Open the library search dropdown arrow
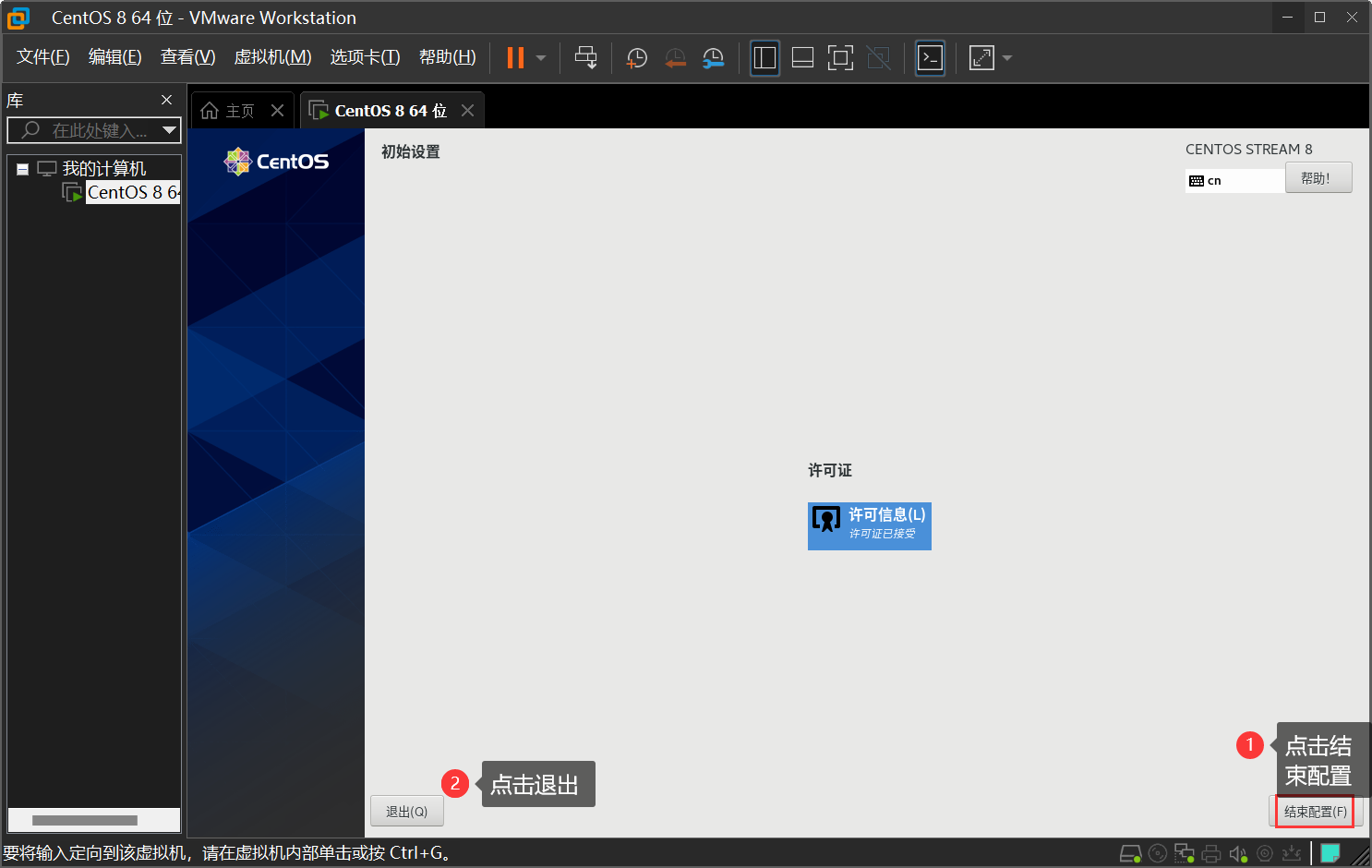Viewport: 1372px width, 868px height. pyautogui.click(x=169, y=130)
